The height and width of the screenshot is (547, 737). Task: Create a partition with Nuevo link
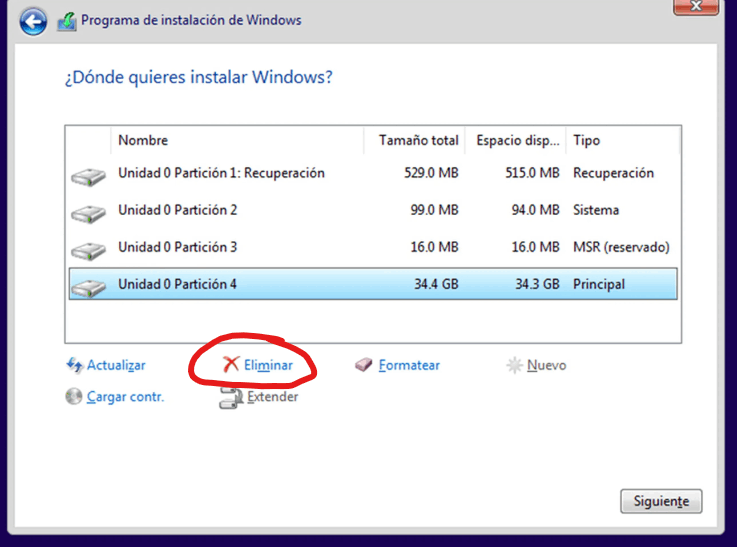[547, 365]
